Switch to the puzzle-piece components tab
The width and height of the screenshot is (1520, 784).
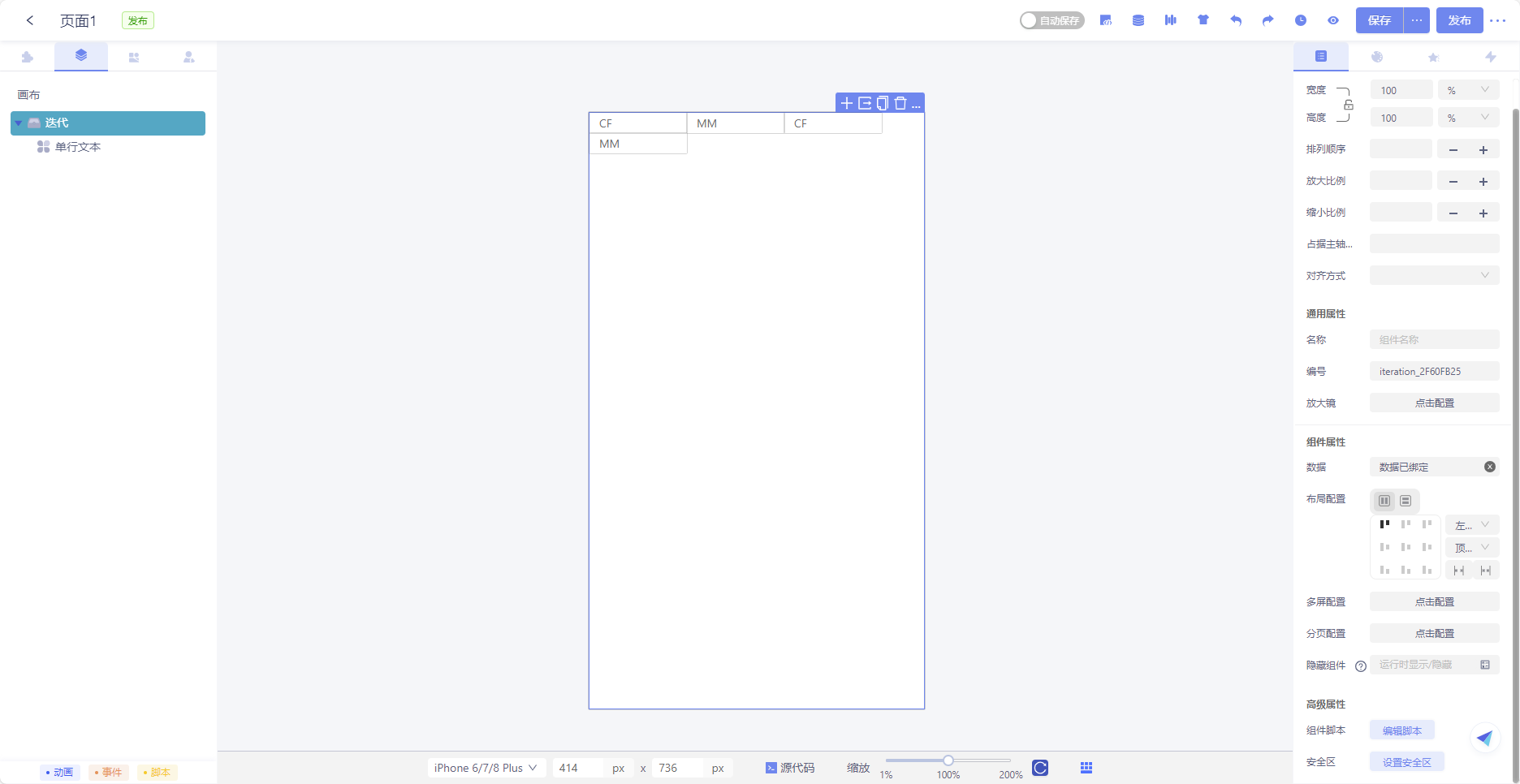point(28,57)
